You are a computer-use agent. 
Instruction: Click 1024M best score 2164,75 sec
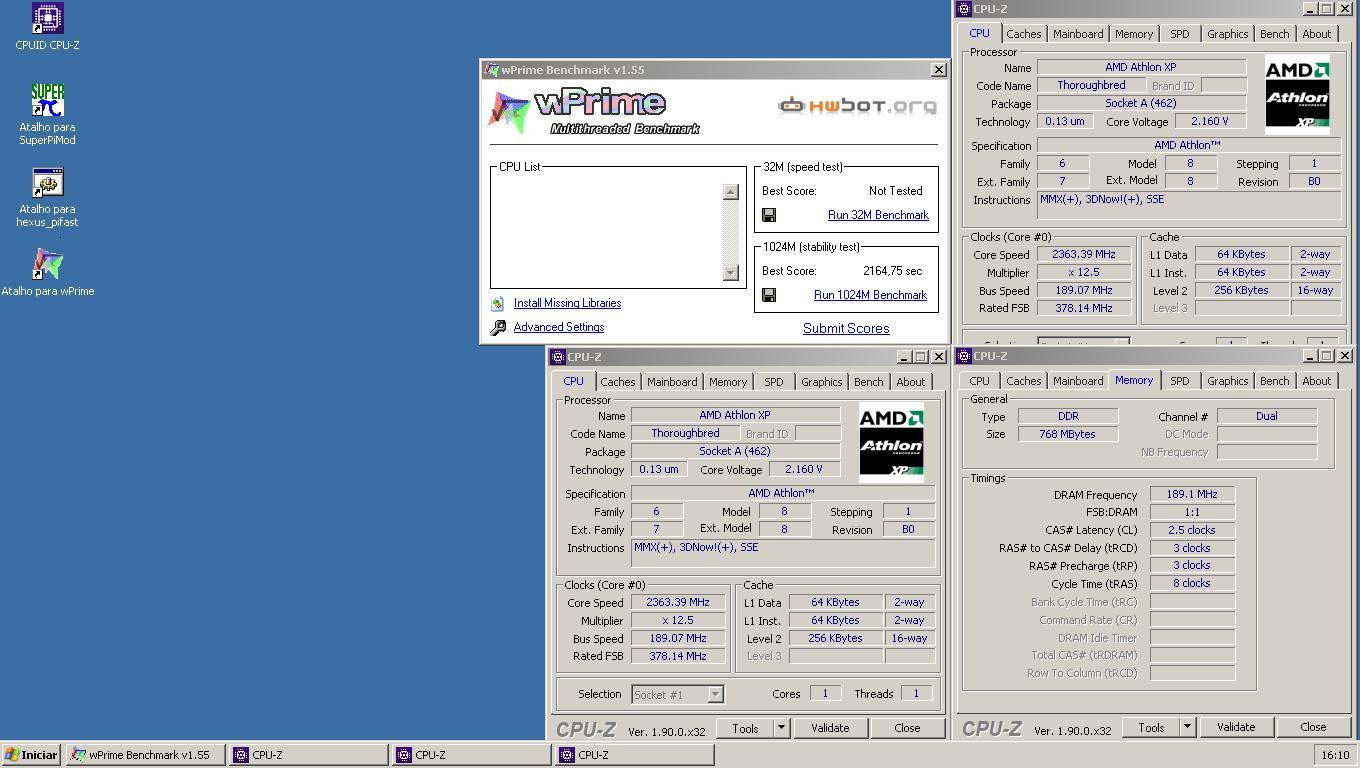(x=892, y=271)
